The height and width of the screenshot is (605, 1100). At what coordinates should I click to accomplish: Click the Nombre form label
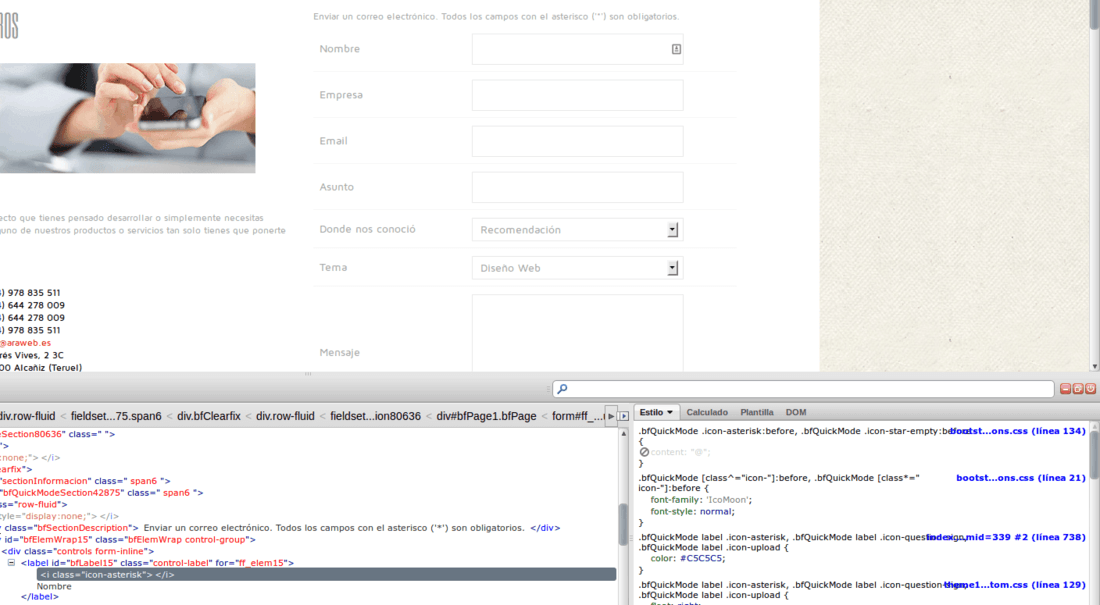click(x=340, y=49)
